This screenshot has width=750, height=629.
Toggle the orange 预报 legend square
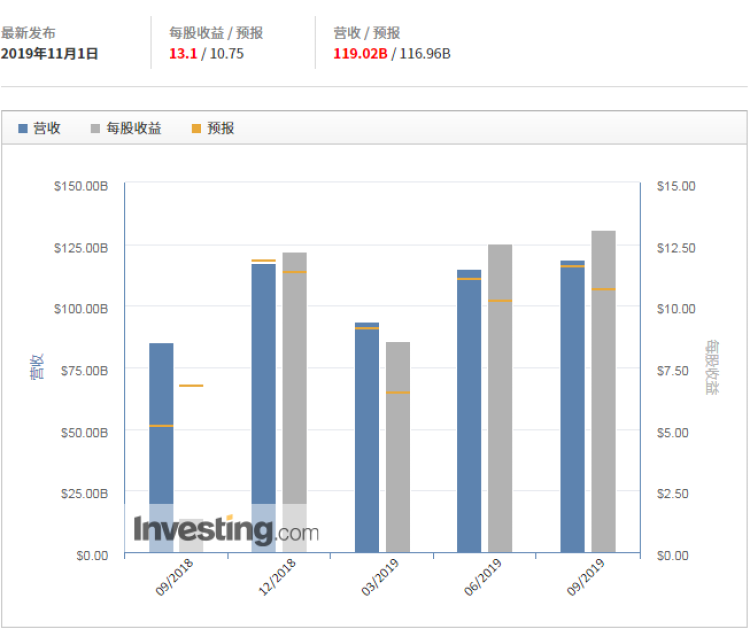(196, 128)
